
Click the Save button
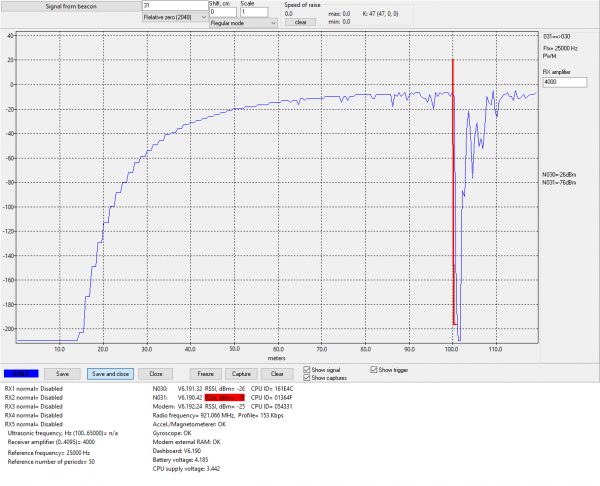[x=62, y=374]
